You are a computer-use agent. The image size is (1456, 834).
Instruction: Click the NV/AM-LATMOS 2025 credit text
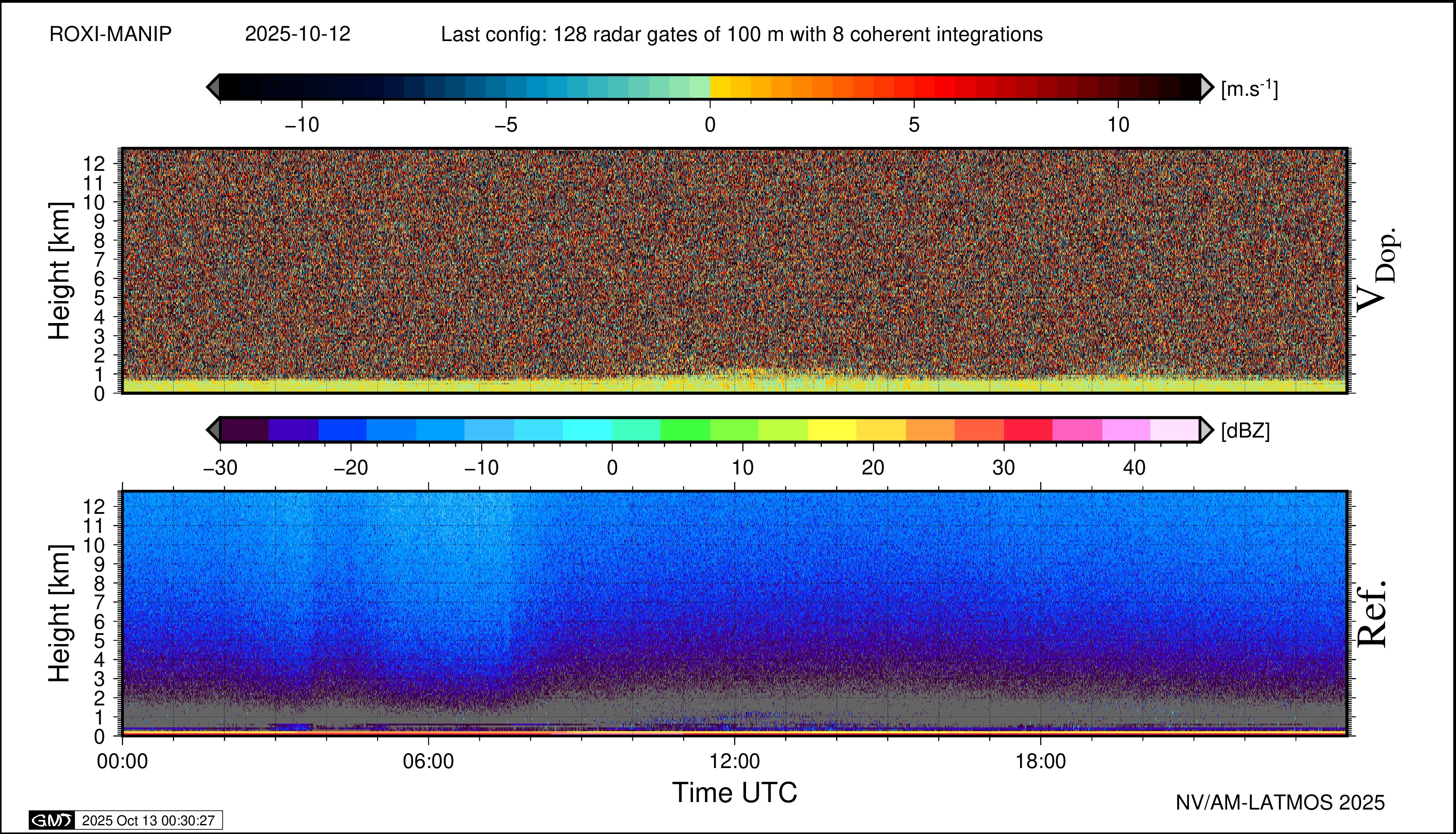tap(1280, 802)
